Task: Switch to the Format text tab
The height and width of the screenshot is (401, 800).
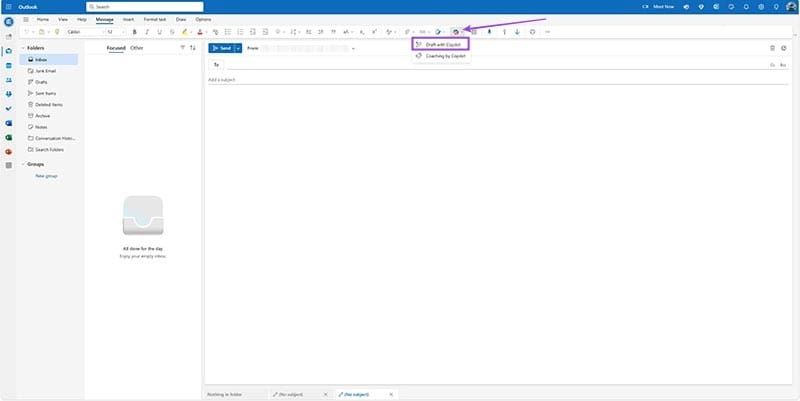Action: click(155, 19)
